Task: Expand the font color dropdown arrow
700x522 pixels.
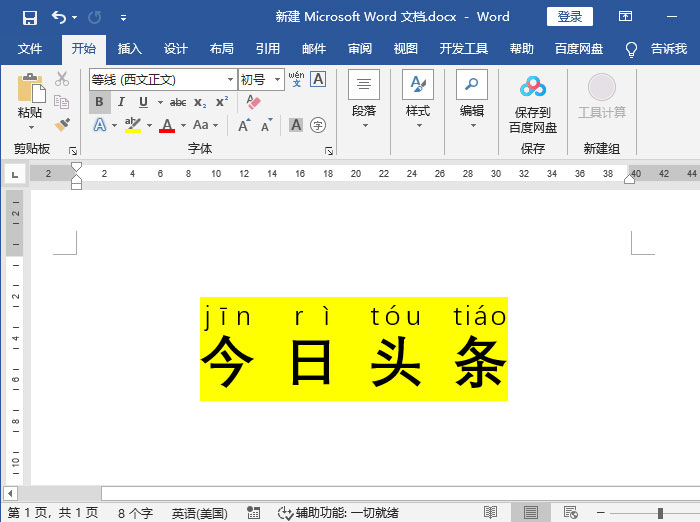Action: click(x=183, y=125)
